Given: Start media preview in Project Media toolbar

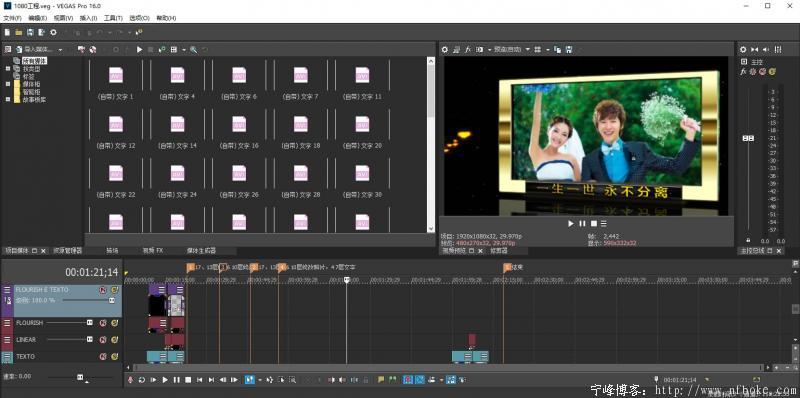Looking at the screenshot, I should coord(139,49).
